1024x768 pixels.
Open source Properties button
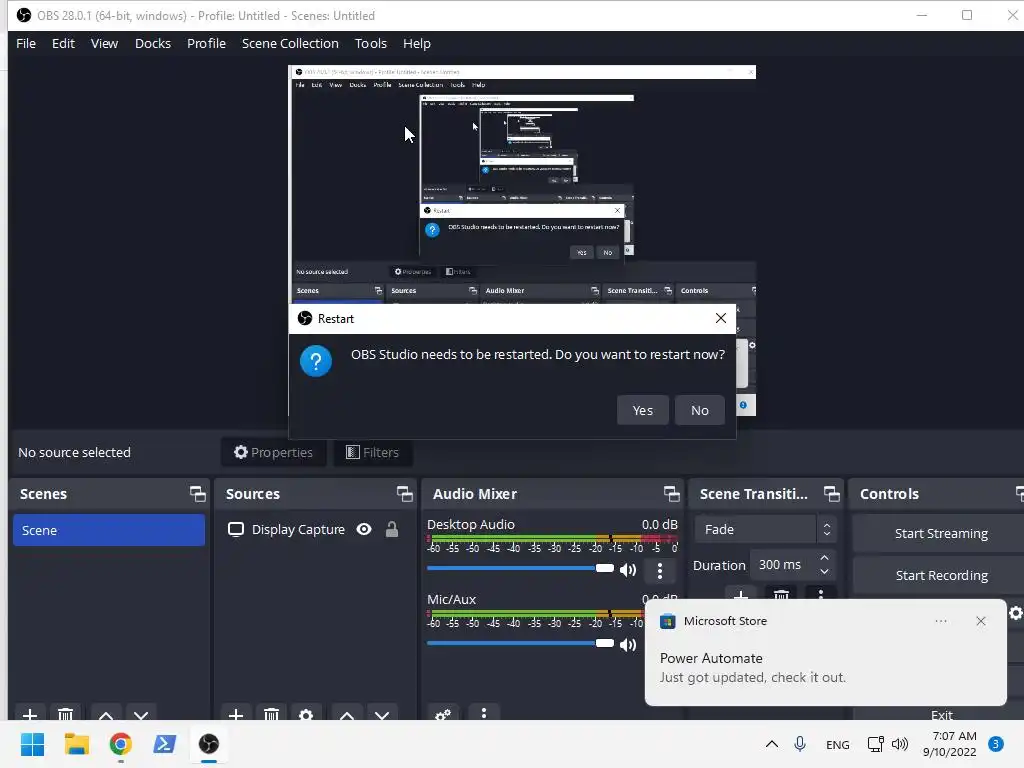coord(274,452)
